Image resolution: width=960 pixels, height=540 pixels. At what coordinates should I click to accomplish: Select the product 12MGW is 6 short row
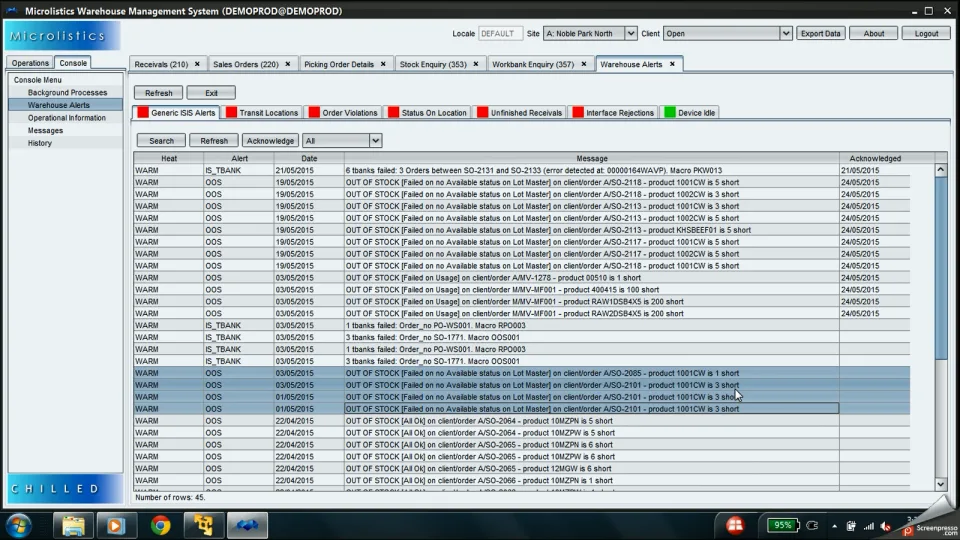click(522, 468)
